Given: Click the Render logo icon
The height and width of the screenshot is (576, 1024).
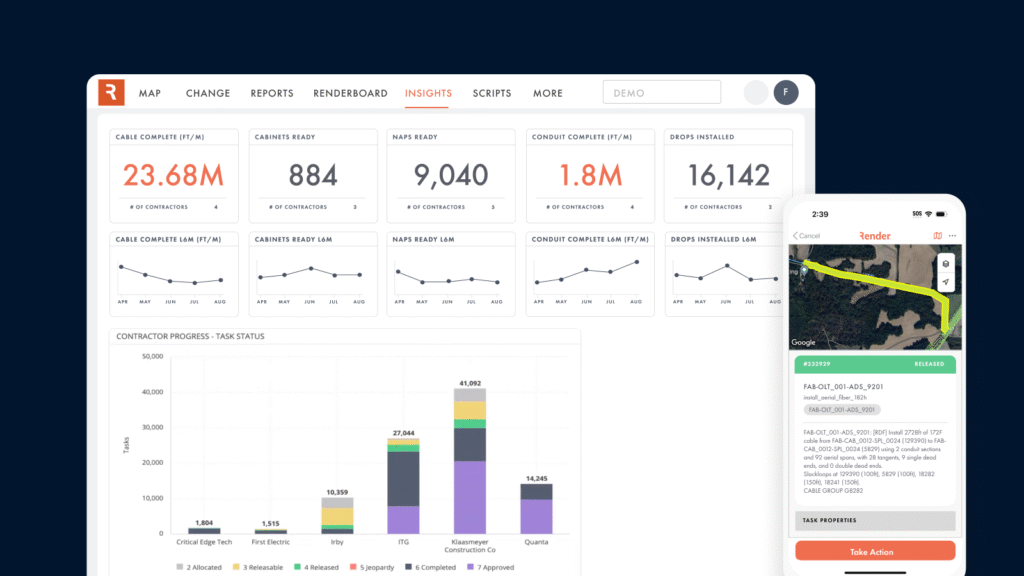Looking at the screenshot, I should 111,93.
